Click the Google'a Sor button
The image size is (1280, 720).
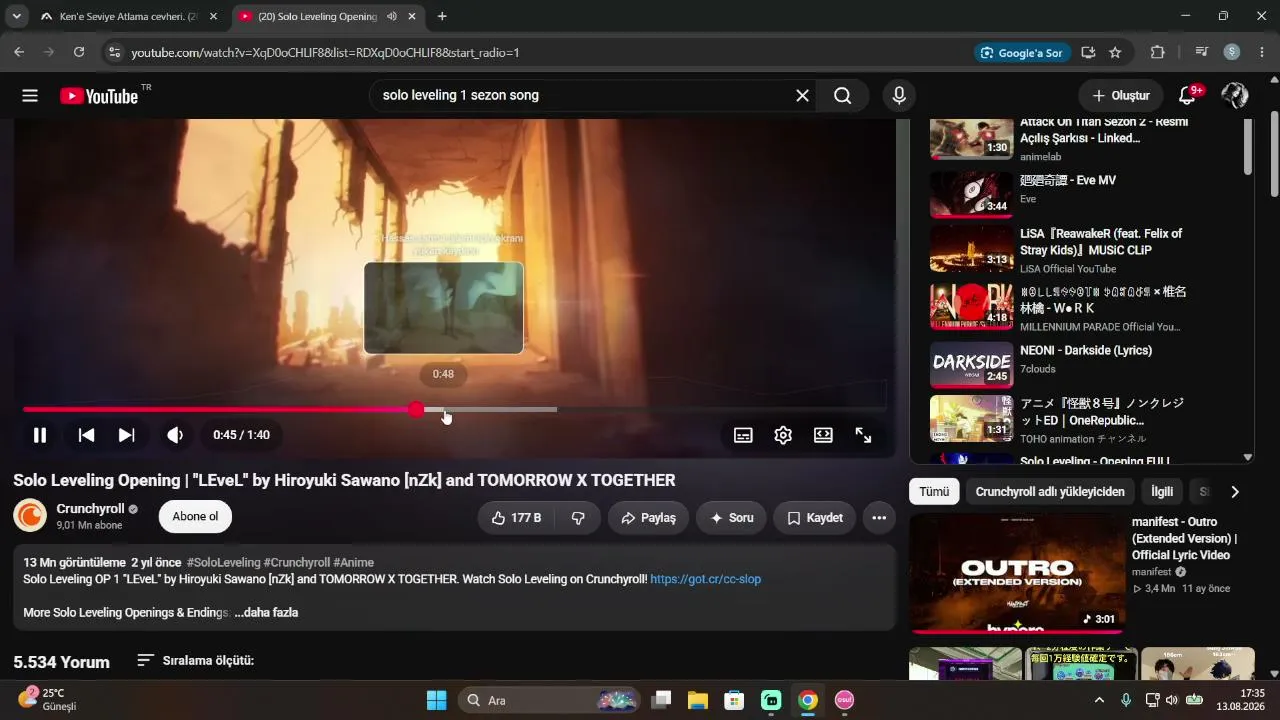tap(1021, 52)
